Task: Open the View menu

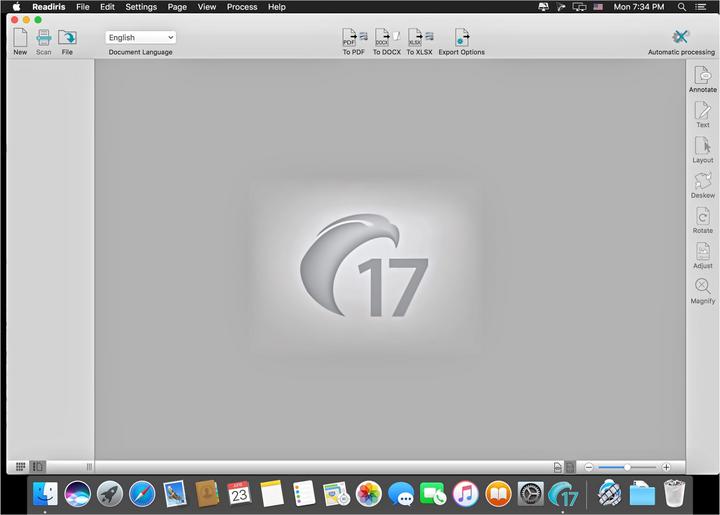Action: coord(207,7)
